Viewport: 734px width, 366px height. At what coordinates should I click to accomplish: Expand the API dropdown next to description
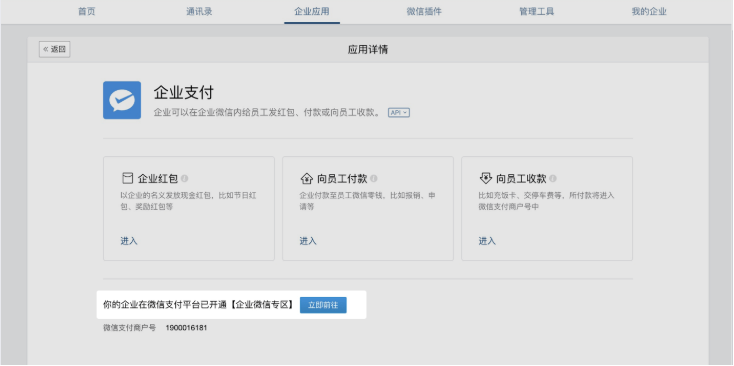point(399,113)
